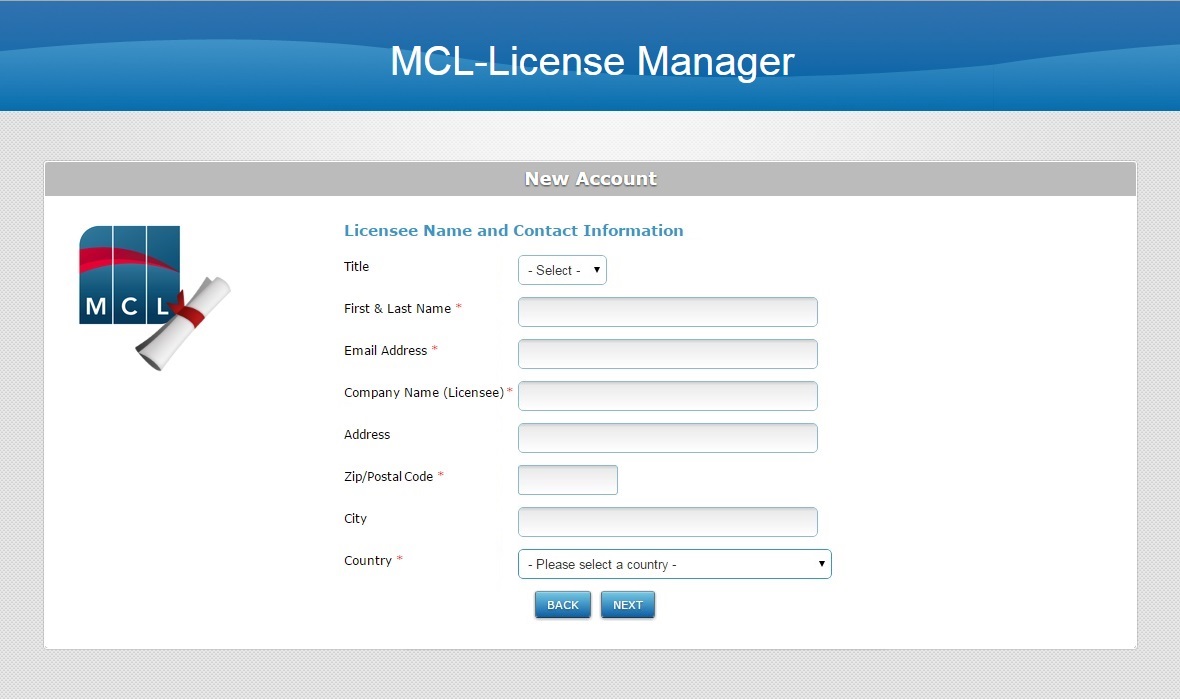Open the Title select dropdown
The height and width of the screenshot is (699, 1180).
(x=562, y=270)
